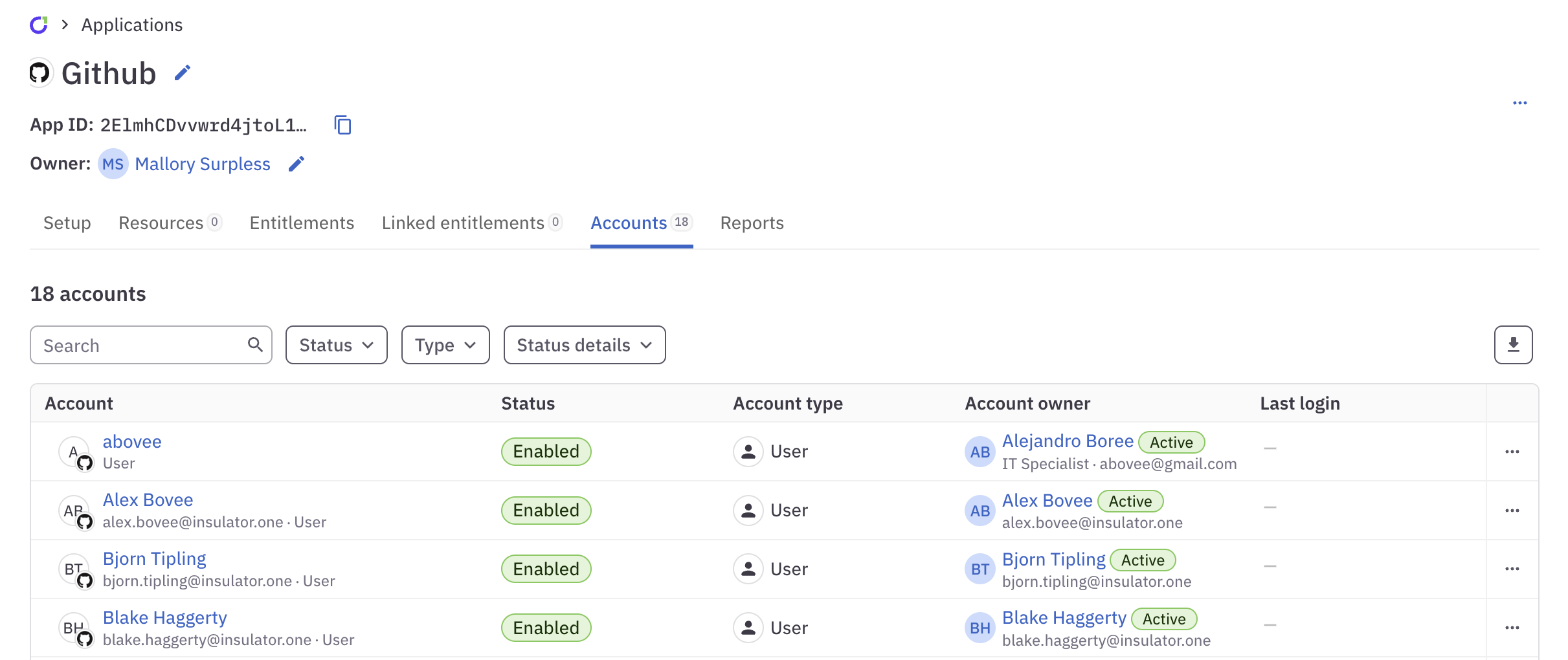Screen dimensions: 1568x660
Task: Click the Status column header
Action: (x=528, y=403)
